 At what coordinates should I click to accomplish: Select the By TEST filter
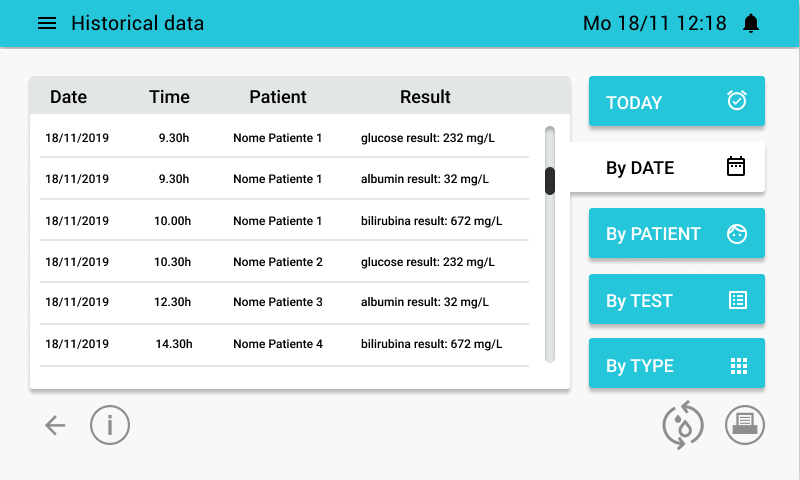click(677, 299)
